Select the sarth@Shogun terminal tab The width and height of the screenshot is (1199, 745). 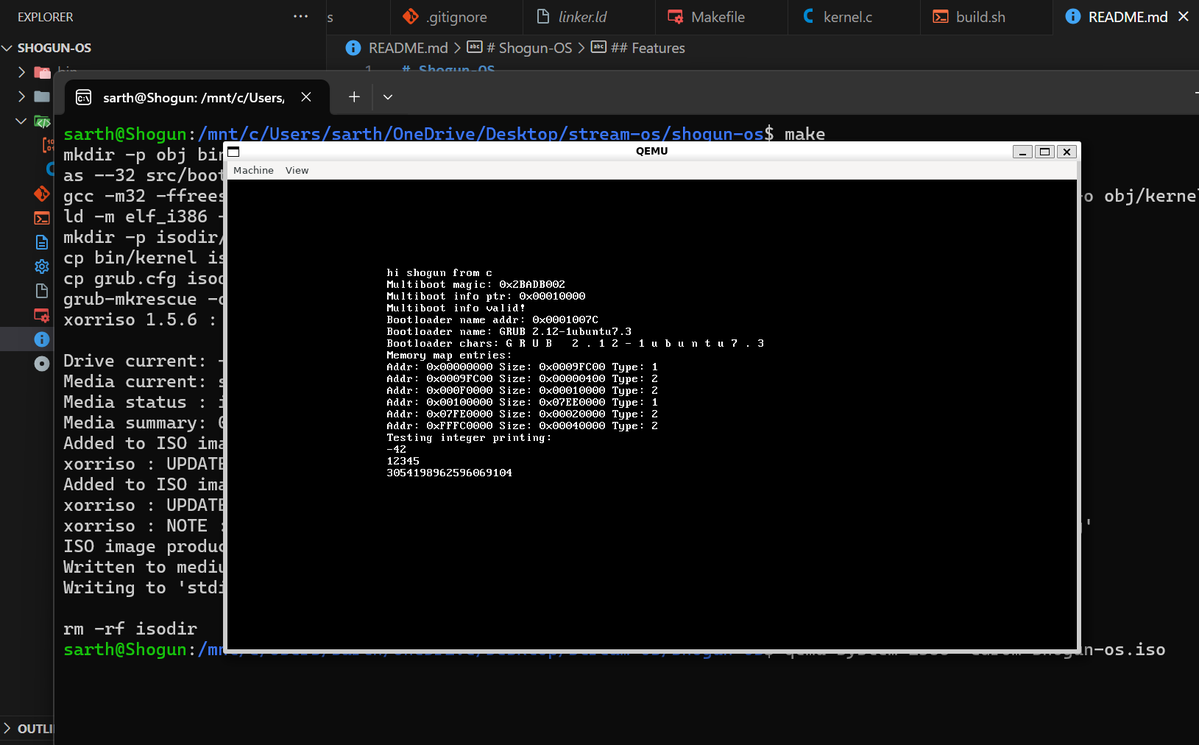[x=197, y=97]
